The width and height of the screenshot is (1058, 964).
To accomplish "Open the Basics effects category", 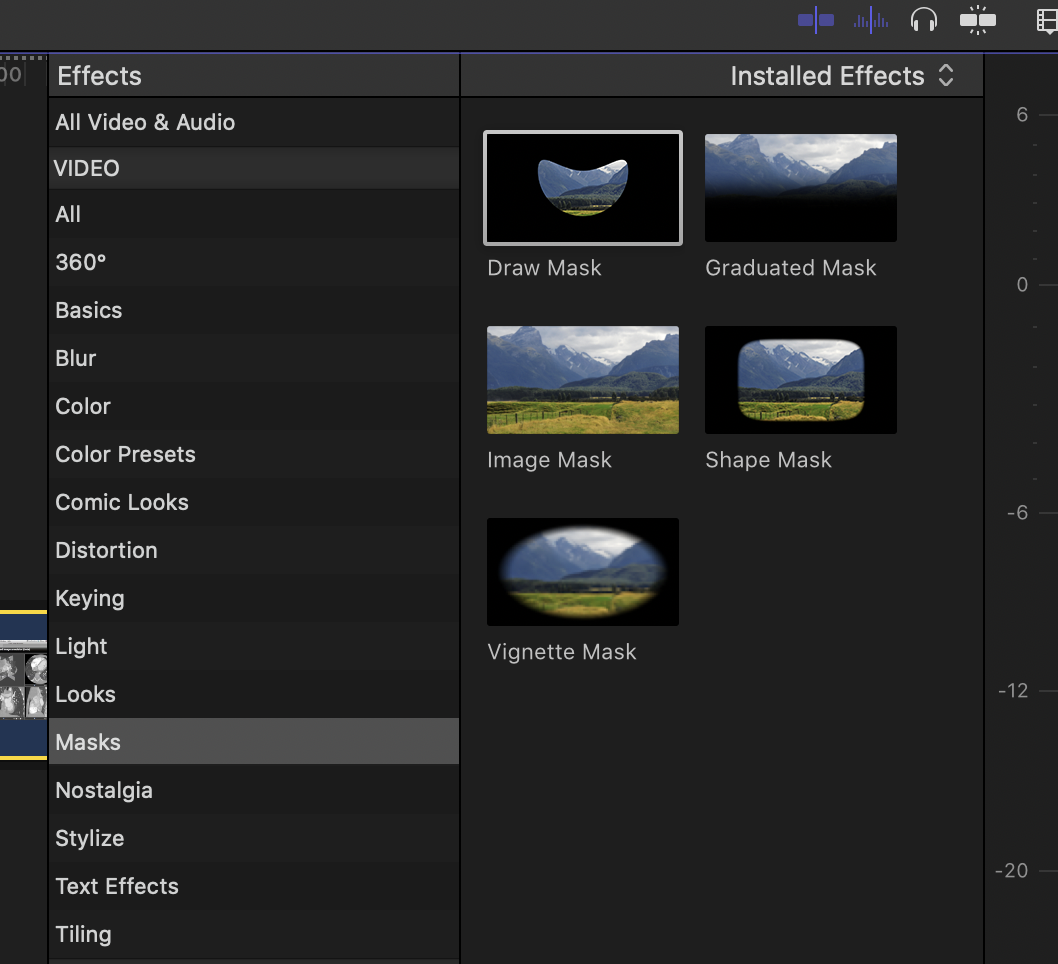I will pos(254,310).
